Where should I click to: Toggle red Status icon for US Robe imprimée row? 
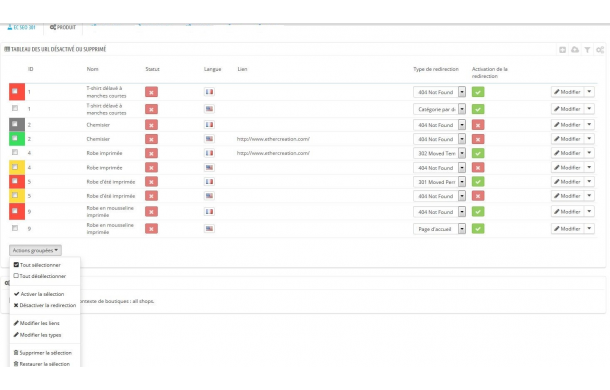(151, 168)
